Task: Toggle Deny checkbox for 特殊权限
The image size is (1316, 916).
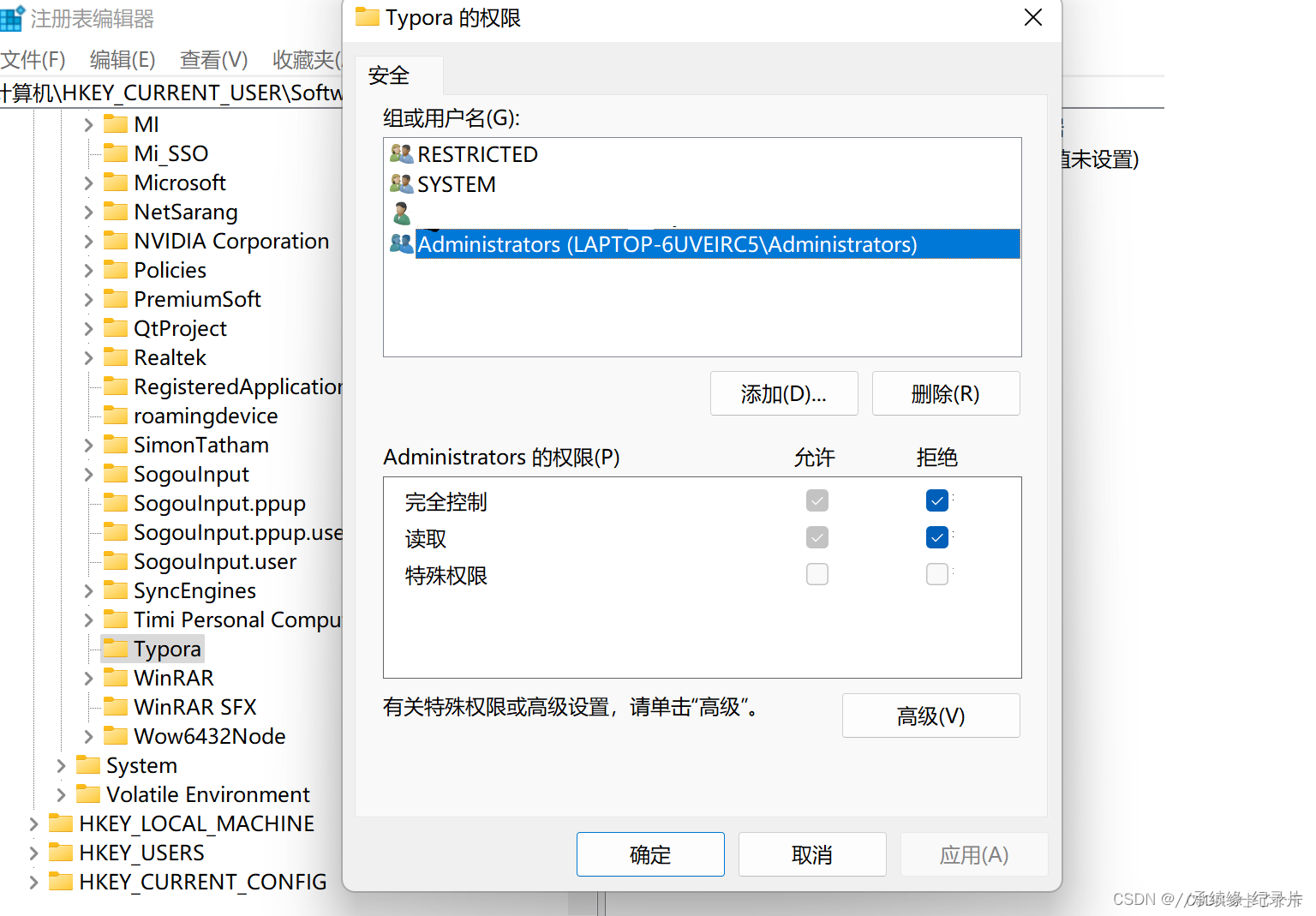Action: tap(937, 574)
